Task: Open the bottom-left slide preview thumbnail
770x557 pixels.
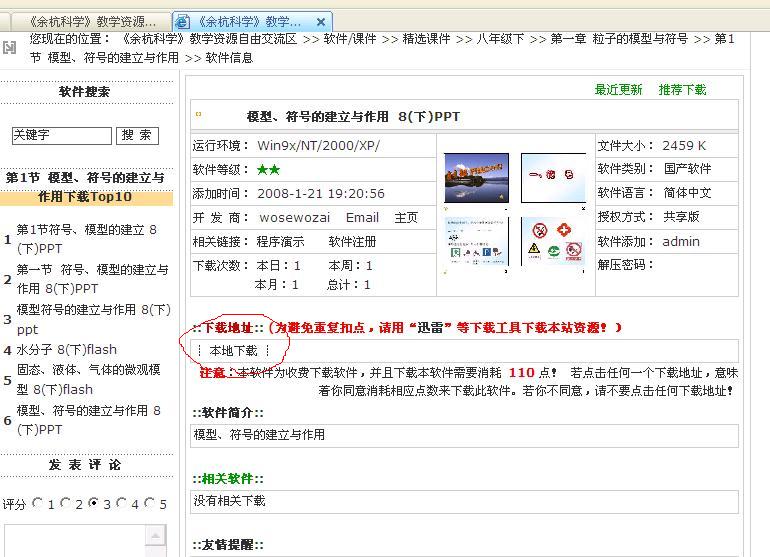Action: click(x=476, y=242)
